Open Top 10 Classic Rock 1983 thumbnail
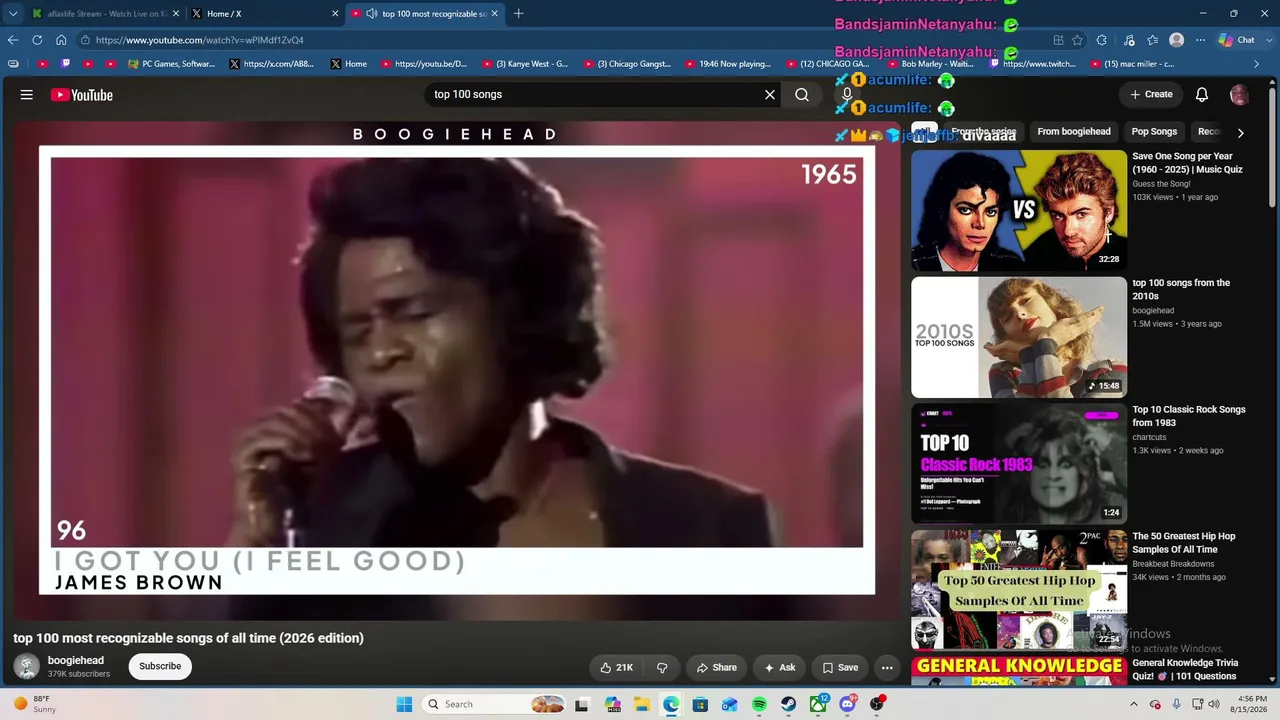This screenshot has height=720, width=1280. (1019, 464)
